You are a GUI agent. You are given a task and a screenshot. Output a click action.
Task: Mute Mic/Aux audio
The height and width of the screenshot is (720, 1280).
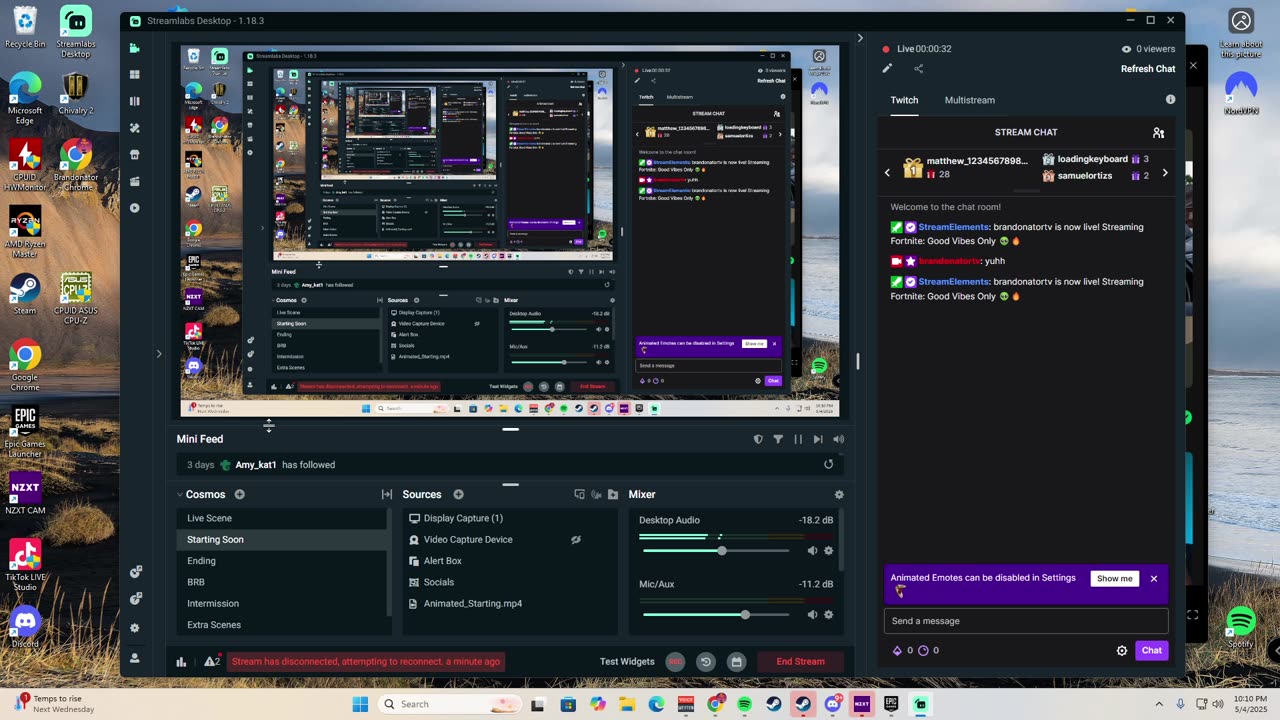(x=812, y=615)
